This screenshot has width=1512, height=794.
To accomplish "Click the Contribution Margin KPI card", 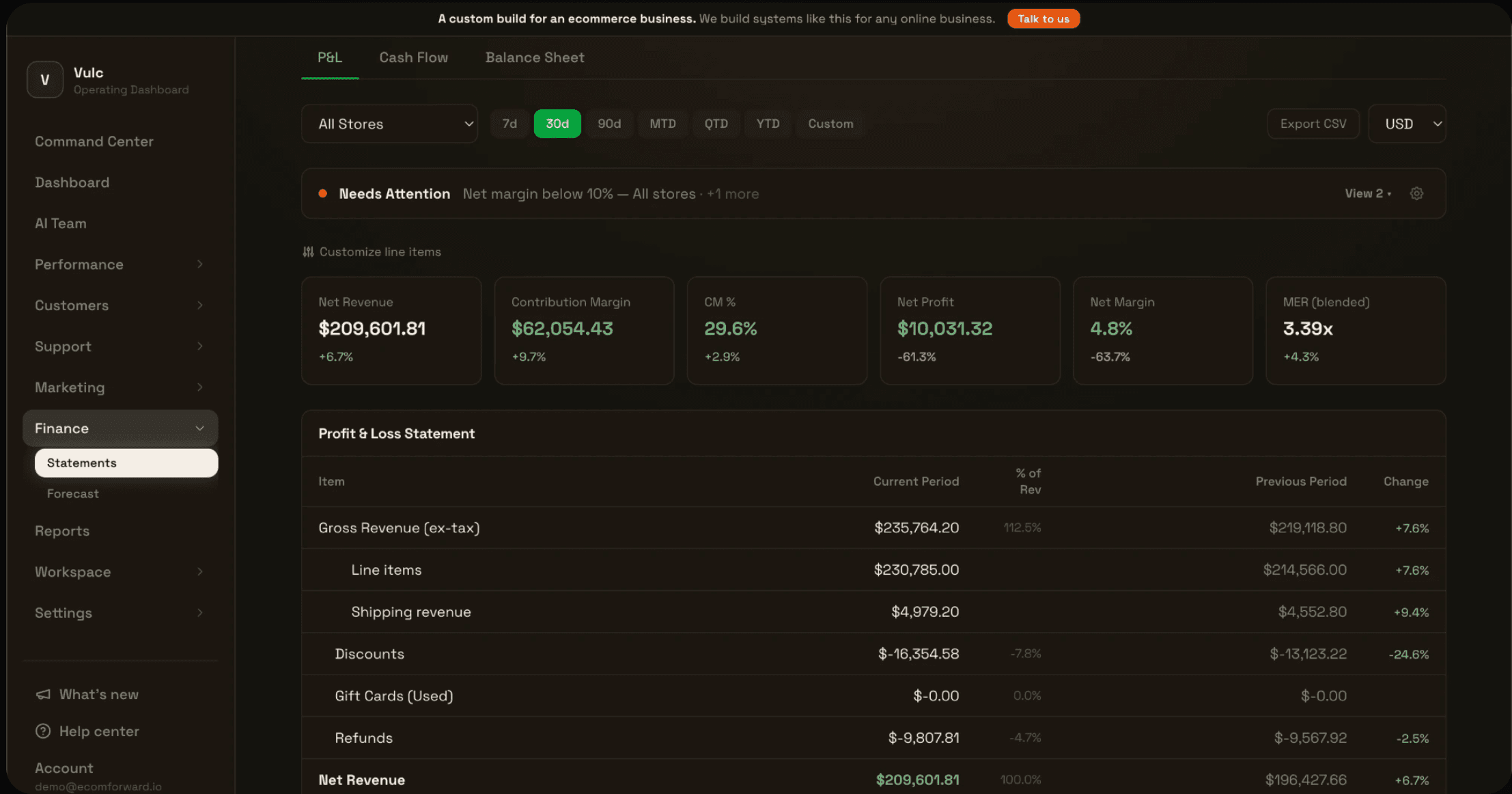I will 584,331.
